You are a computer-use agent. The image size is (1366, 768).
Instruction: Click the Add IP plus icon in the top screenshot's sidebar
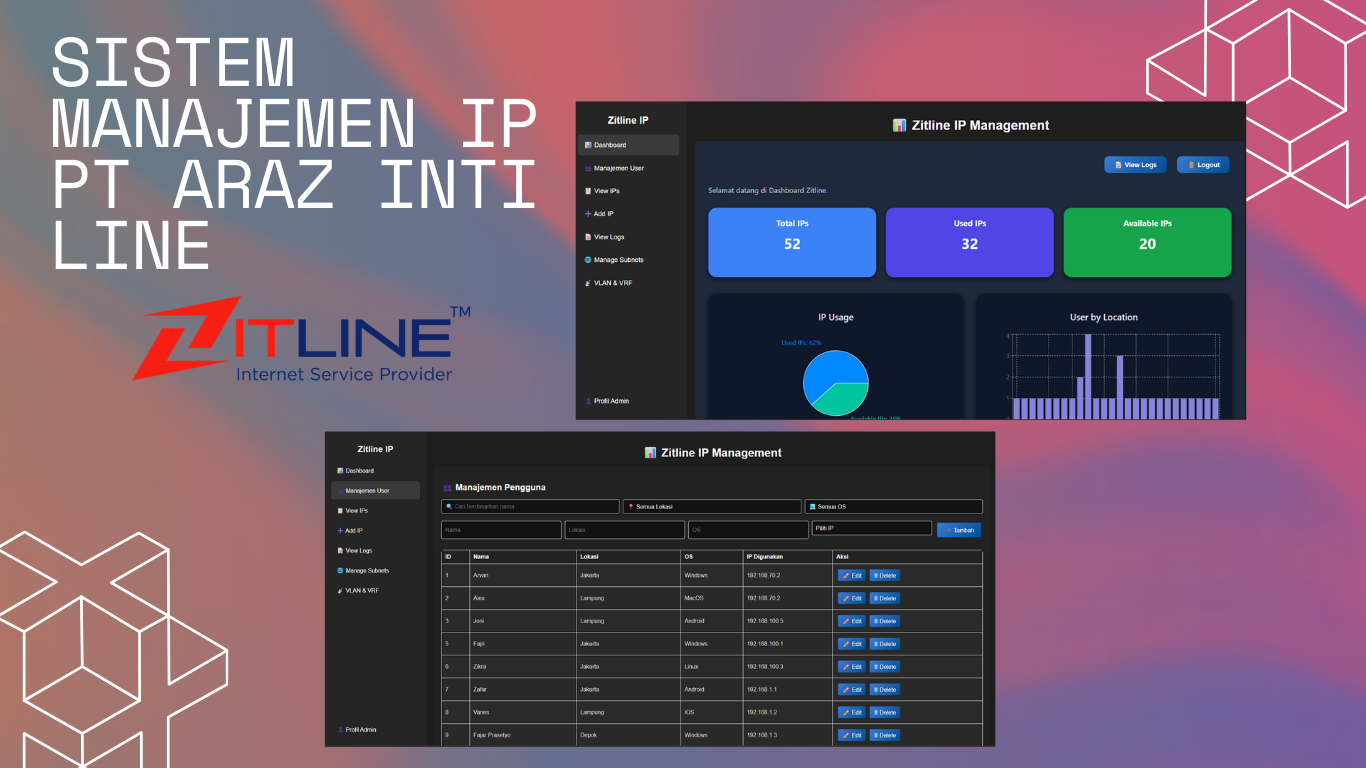tap(588, 214)
